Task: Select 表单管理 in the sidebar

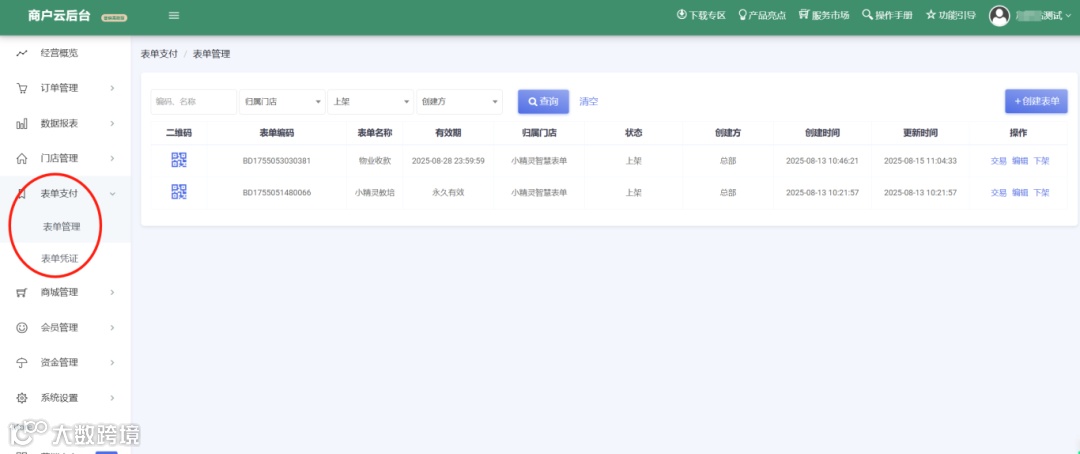Action: pos(61,227)
